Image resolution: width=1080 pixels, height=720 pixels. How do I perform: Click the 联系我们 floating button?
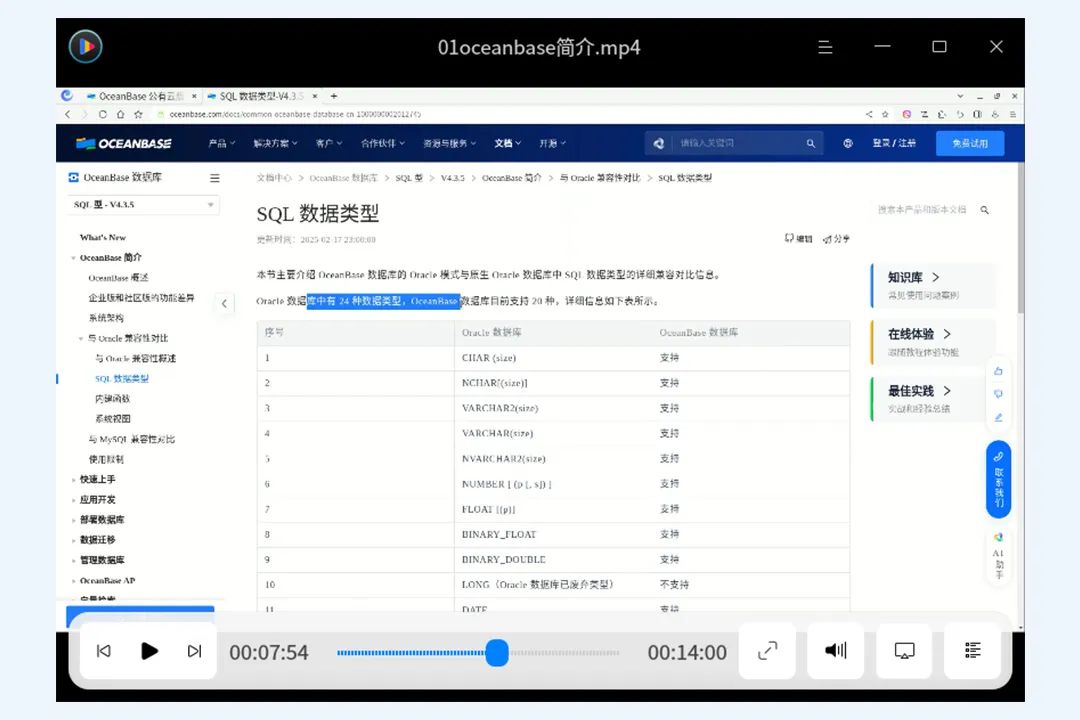click(x=998, y=479)
